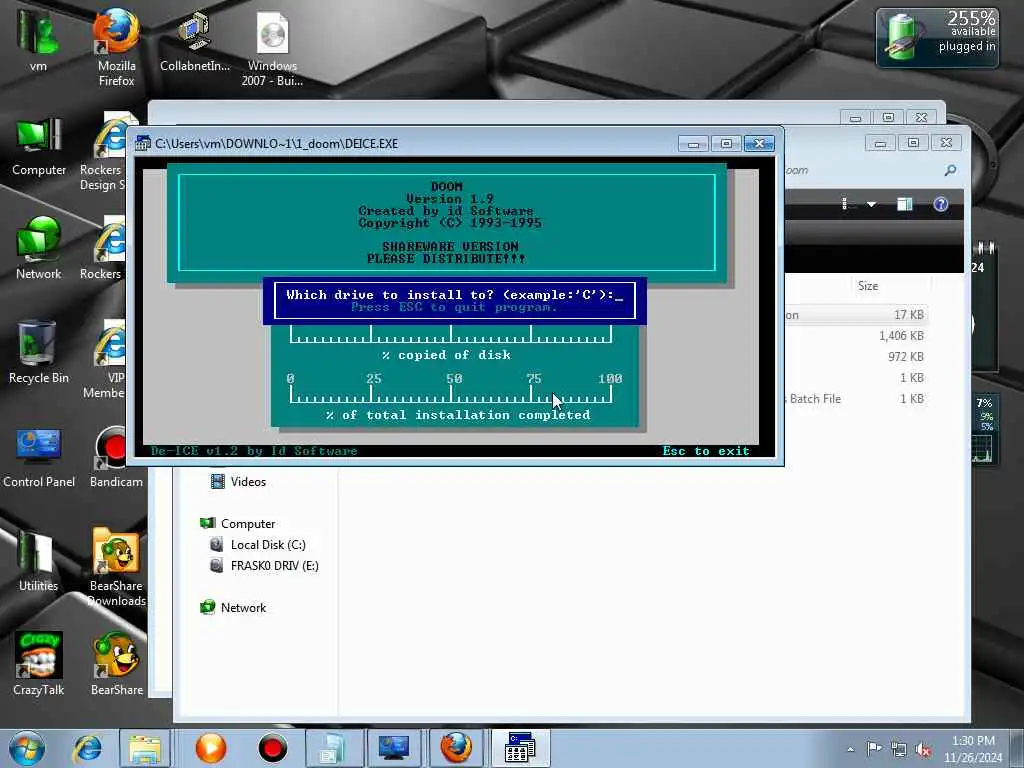Open the CollabnetIn... desktop shortcut
This screenshot has width=1024, height=768.
[195, 40]
